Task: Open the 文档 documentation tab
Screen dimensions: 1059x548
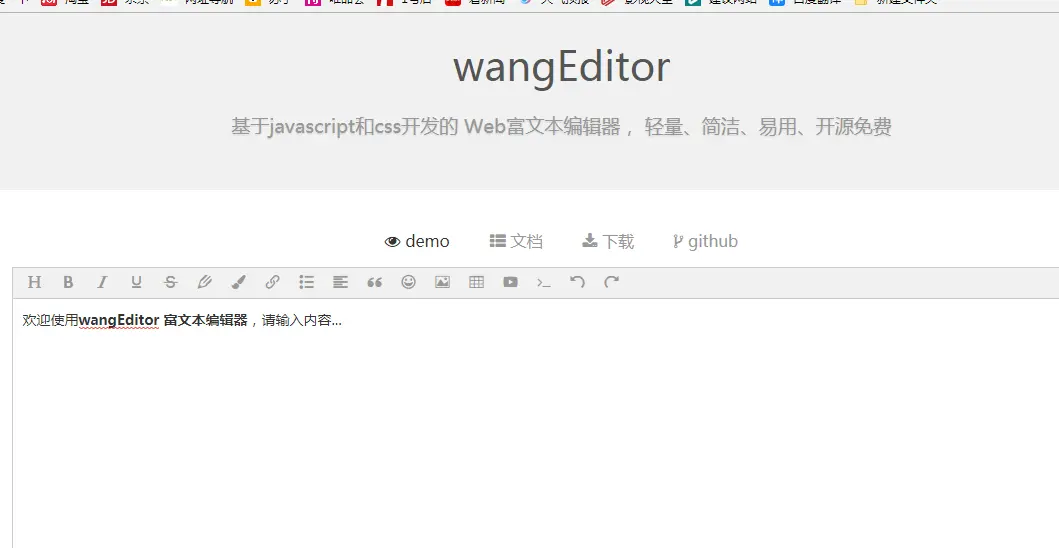Action: [516, 241]
